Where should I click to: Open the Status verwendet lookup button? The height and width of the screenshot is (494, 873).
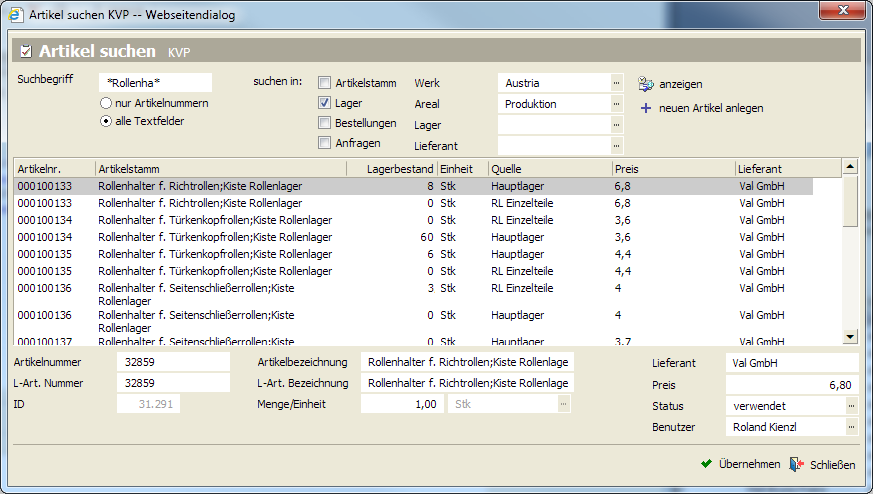[x=851, y=406]
